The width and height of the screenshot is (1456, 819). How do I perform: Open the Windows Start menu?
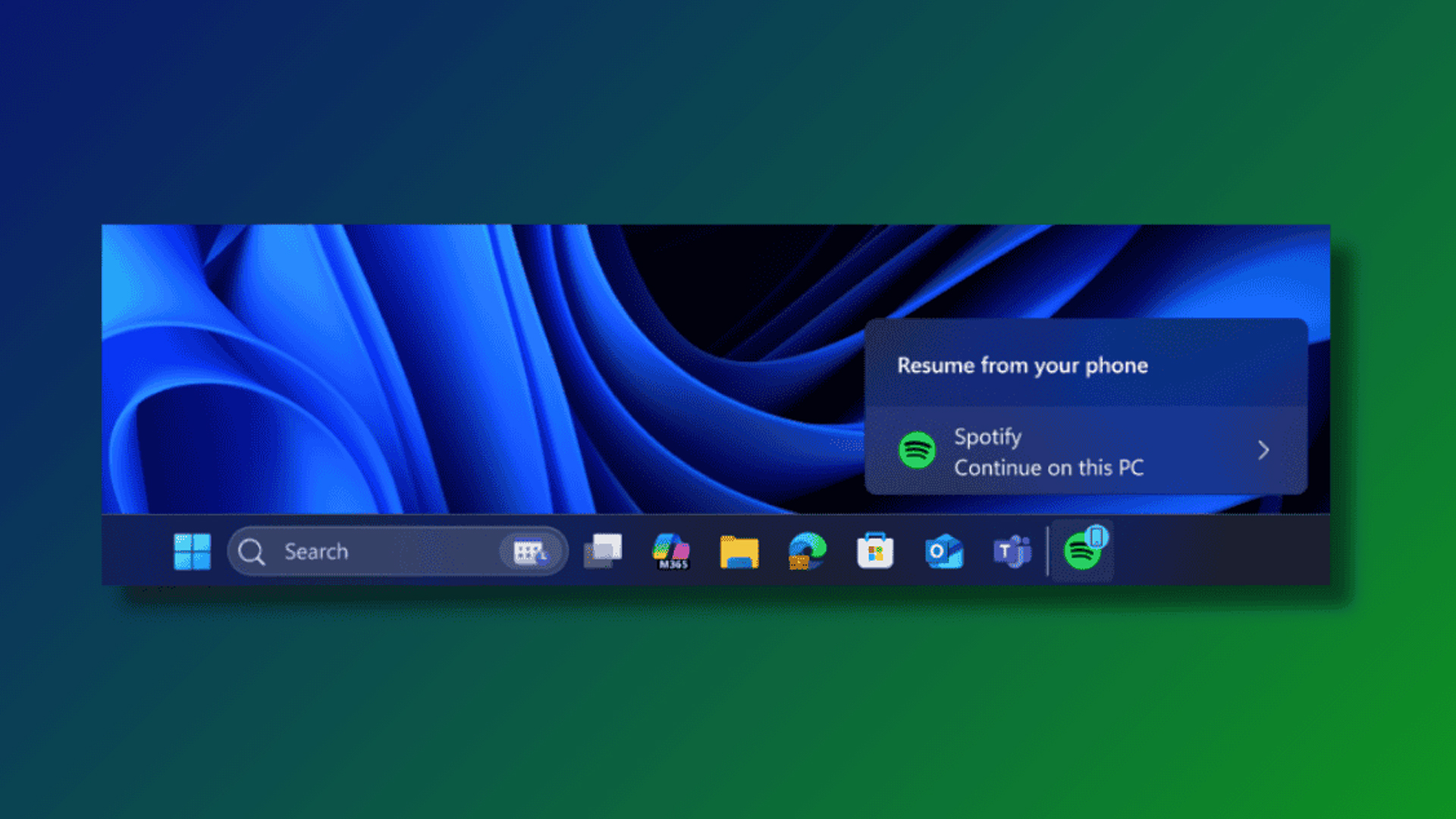(x=192, y=551)
